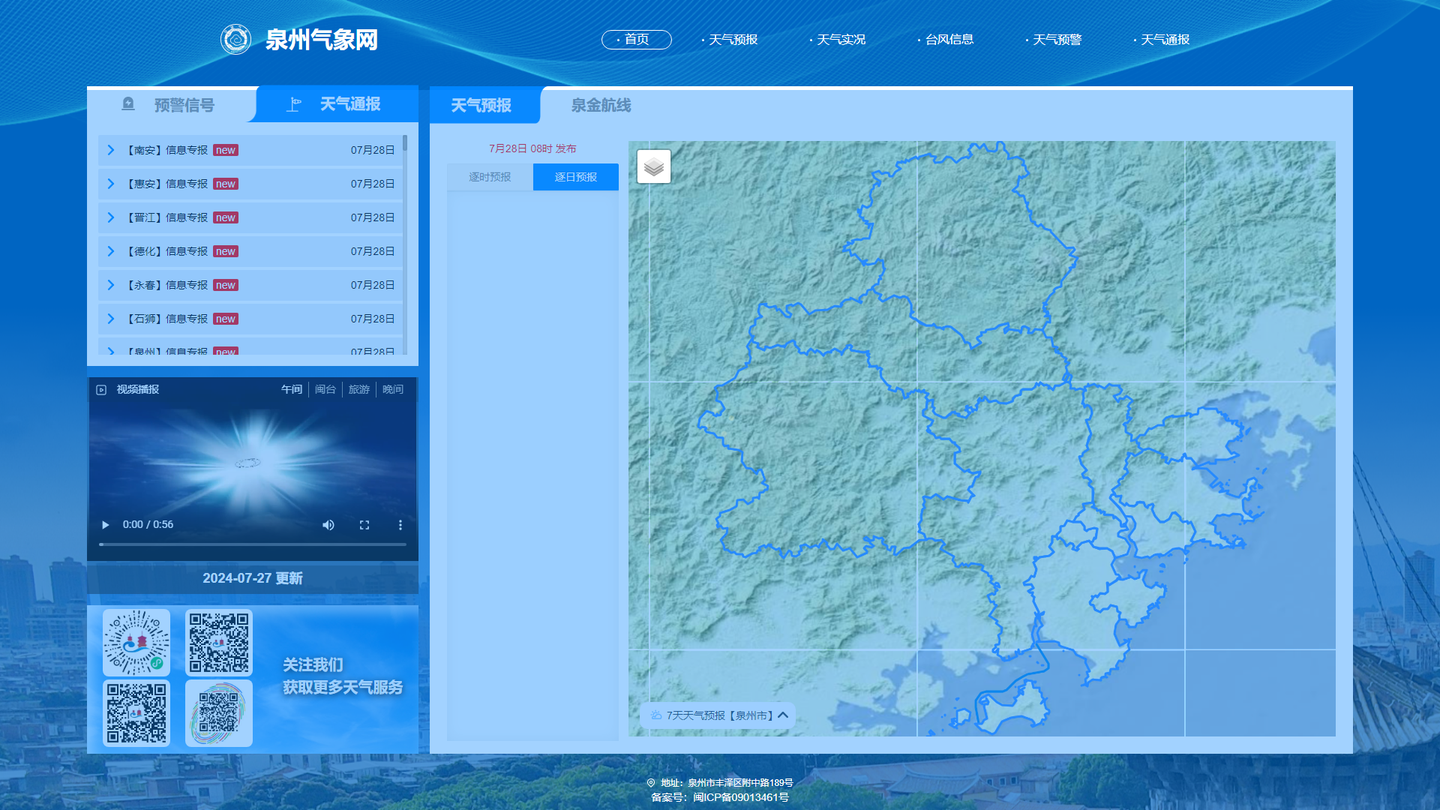Mute the video volume speaker icon
The image size is (1440, 810).
[x=328, y=525]
